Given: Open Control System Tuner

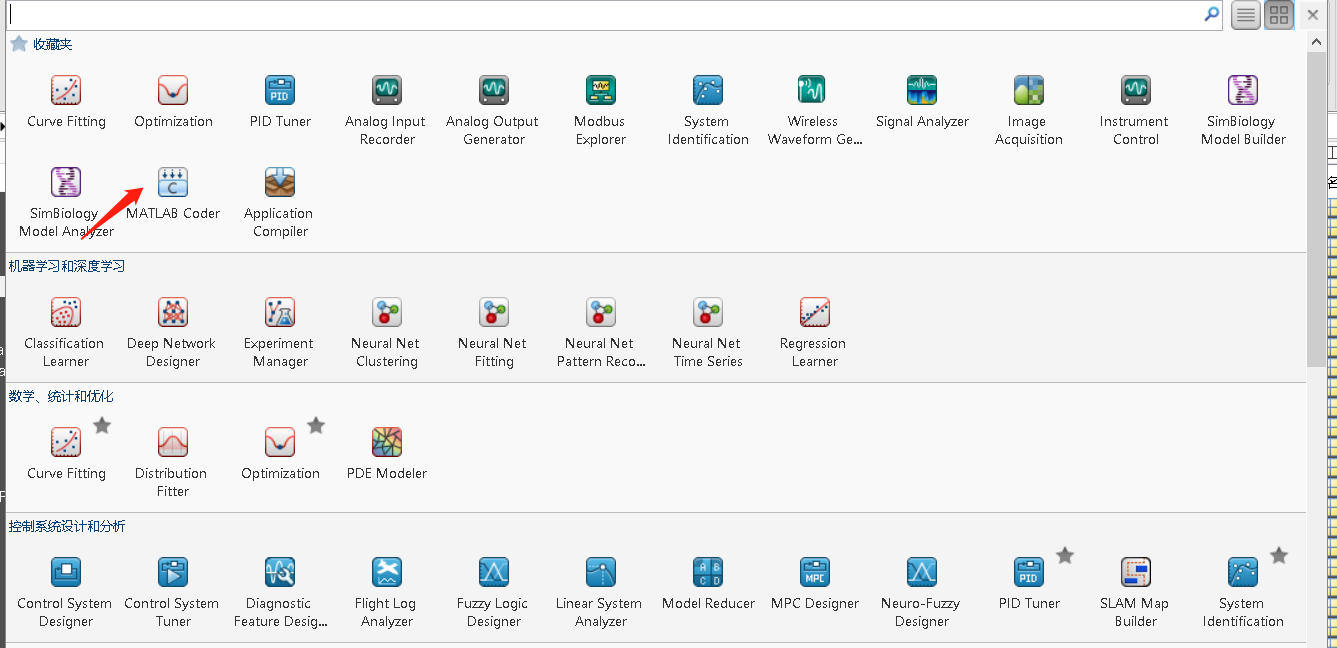Looking at the screenshot, I should tap(172, 592).
